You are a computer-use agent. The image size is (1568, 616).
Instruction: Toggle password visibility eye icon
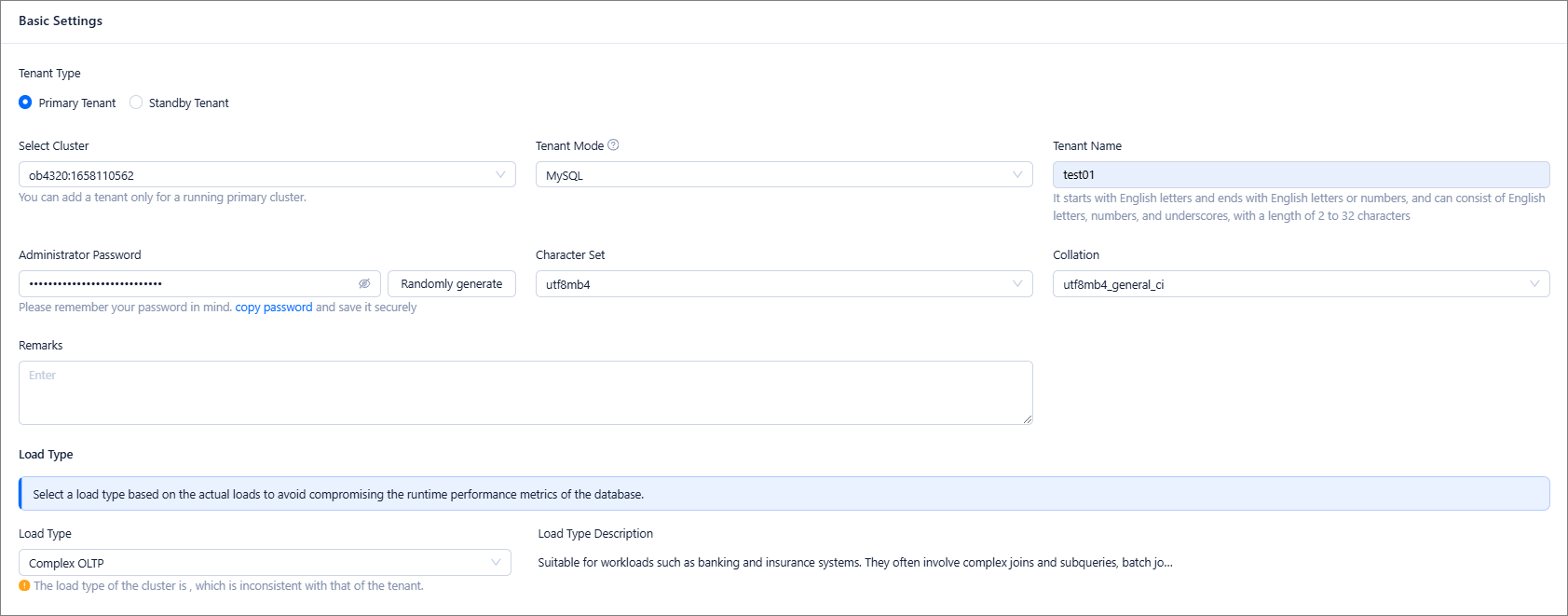point(364,284)
